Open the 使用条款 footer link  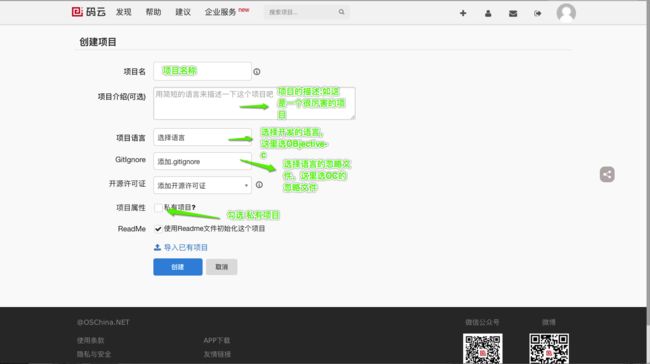click(x=90, y=340)
